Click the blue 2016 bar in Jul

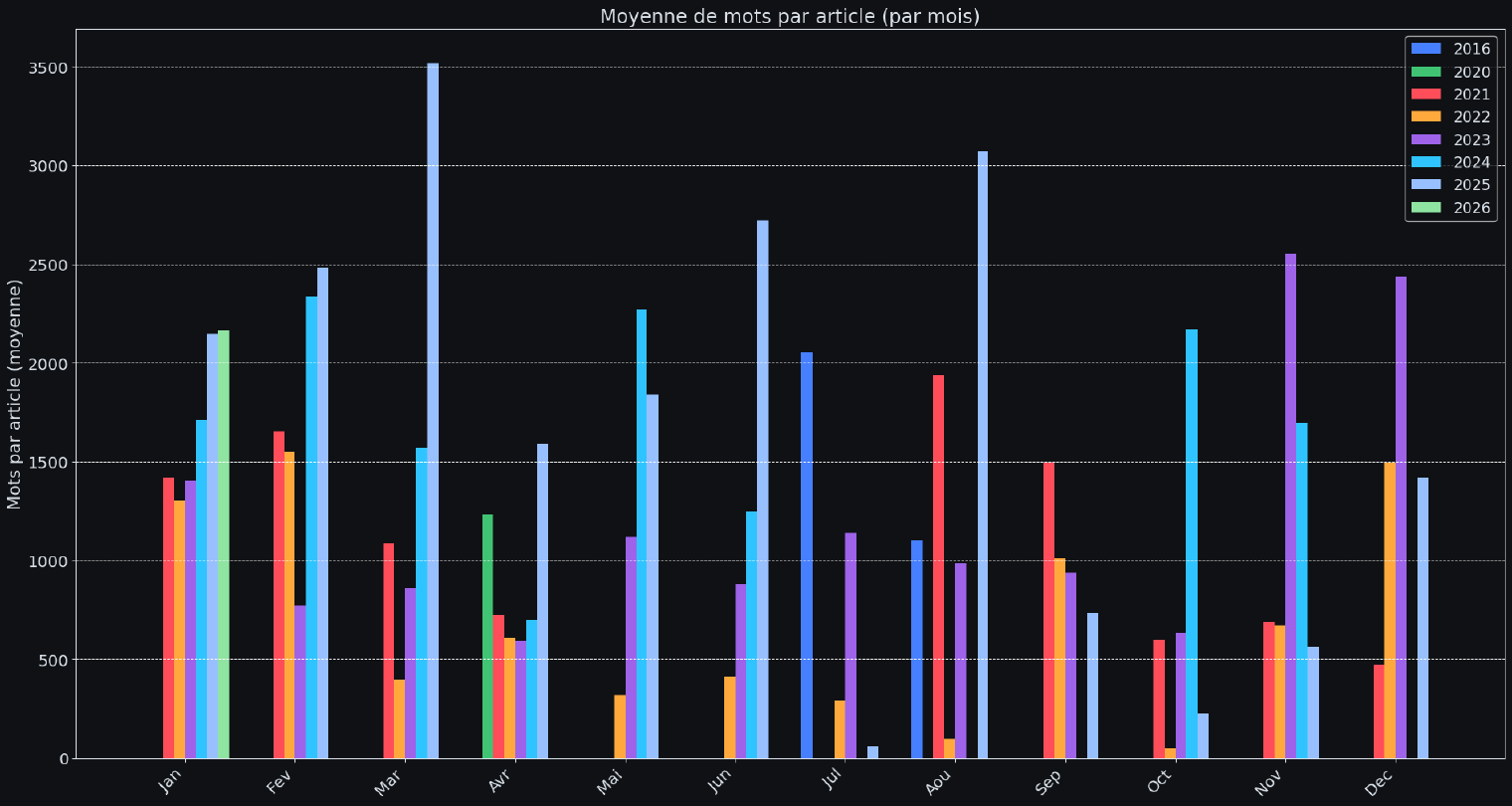pos(807,555)
